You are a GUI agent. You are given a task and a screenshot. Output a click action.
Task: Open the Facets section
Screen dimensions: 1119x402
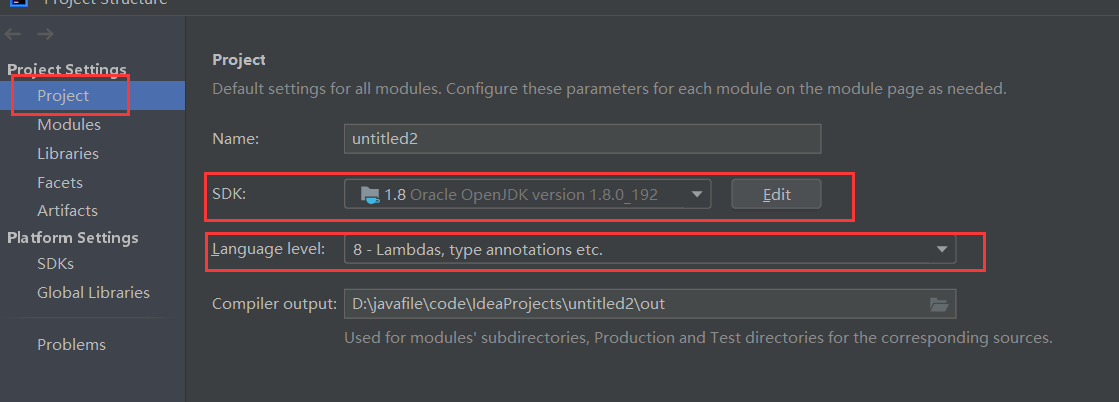[x=60, y=183]
